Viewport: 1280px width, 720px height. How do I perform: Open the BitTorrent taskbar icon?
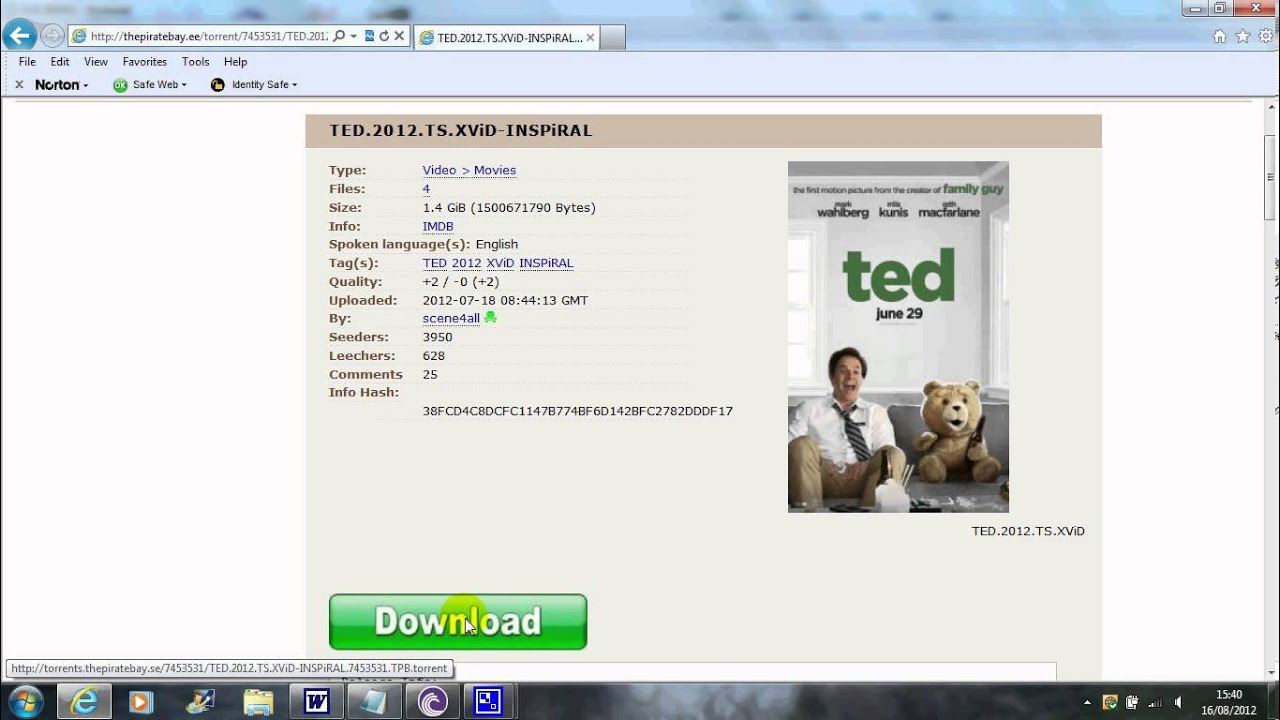click(432, 702)
